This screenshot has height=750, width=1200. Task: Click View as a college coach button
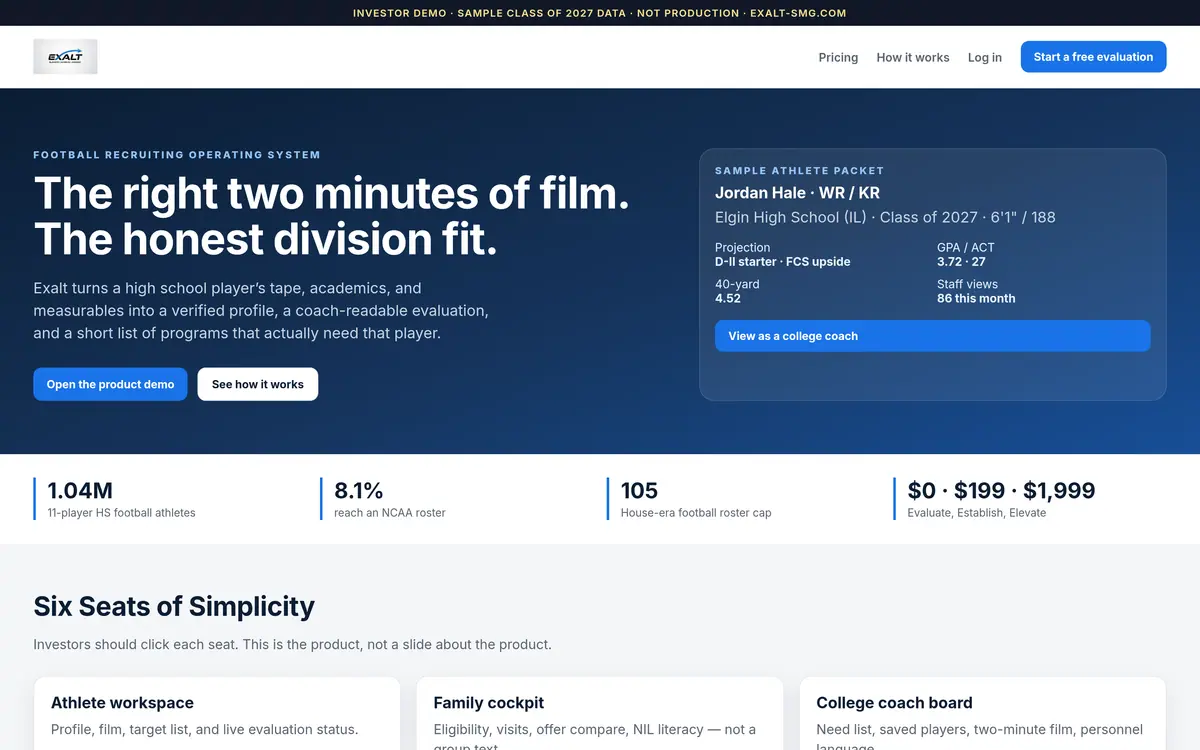pyautogui.click(x=932, y=336)
